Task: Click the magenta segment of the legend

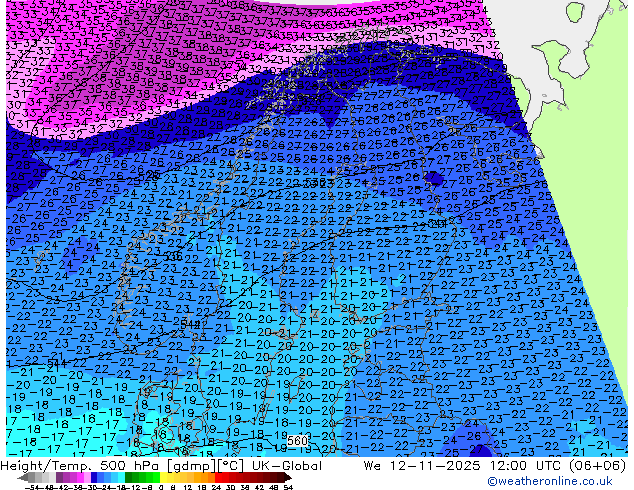Action: pyautogui.click(x=80, y=477)
